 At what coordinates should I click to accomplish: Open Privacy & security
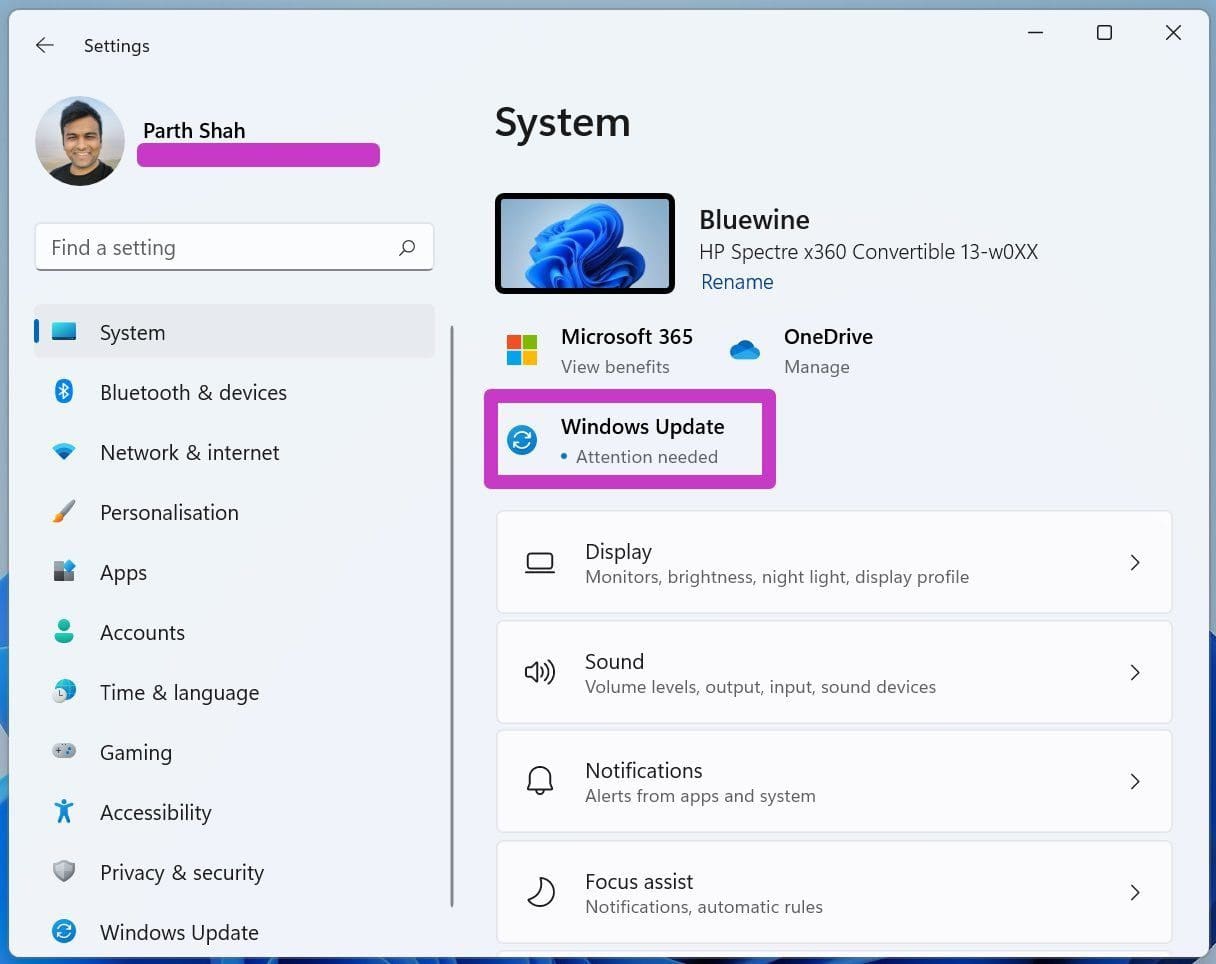coord(234,872)
